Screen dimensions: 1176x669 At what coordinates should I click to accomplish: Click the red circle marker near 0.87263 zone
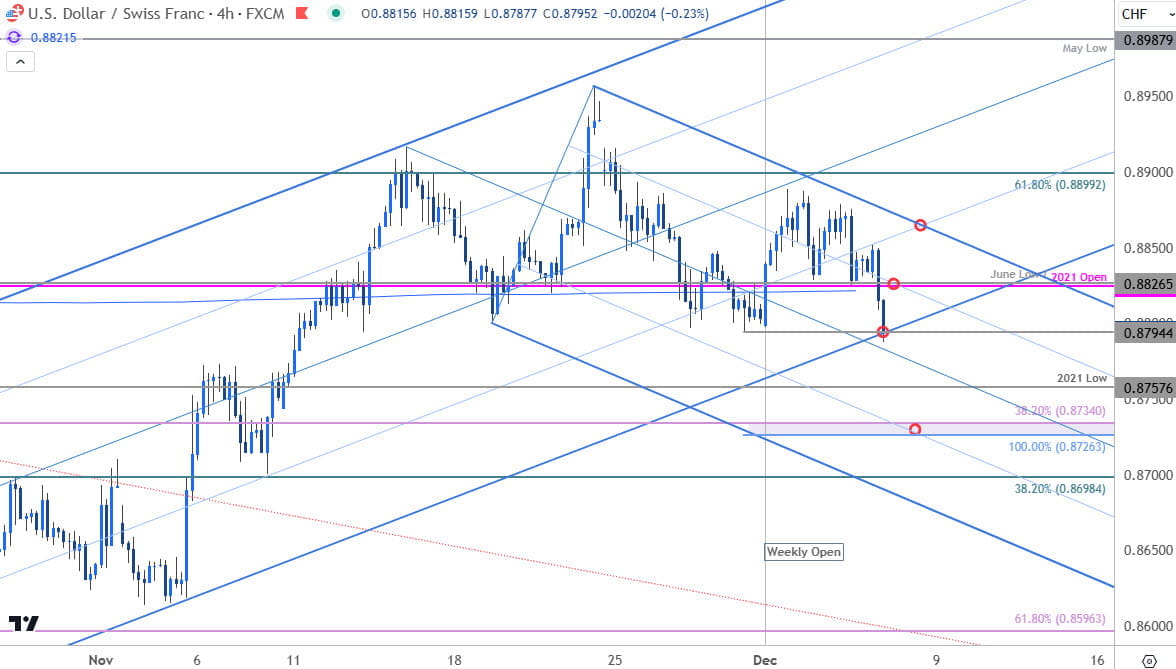[915, 430]
